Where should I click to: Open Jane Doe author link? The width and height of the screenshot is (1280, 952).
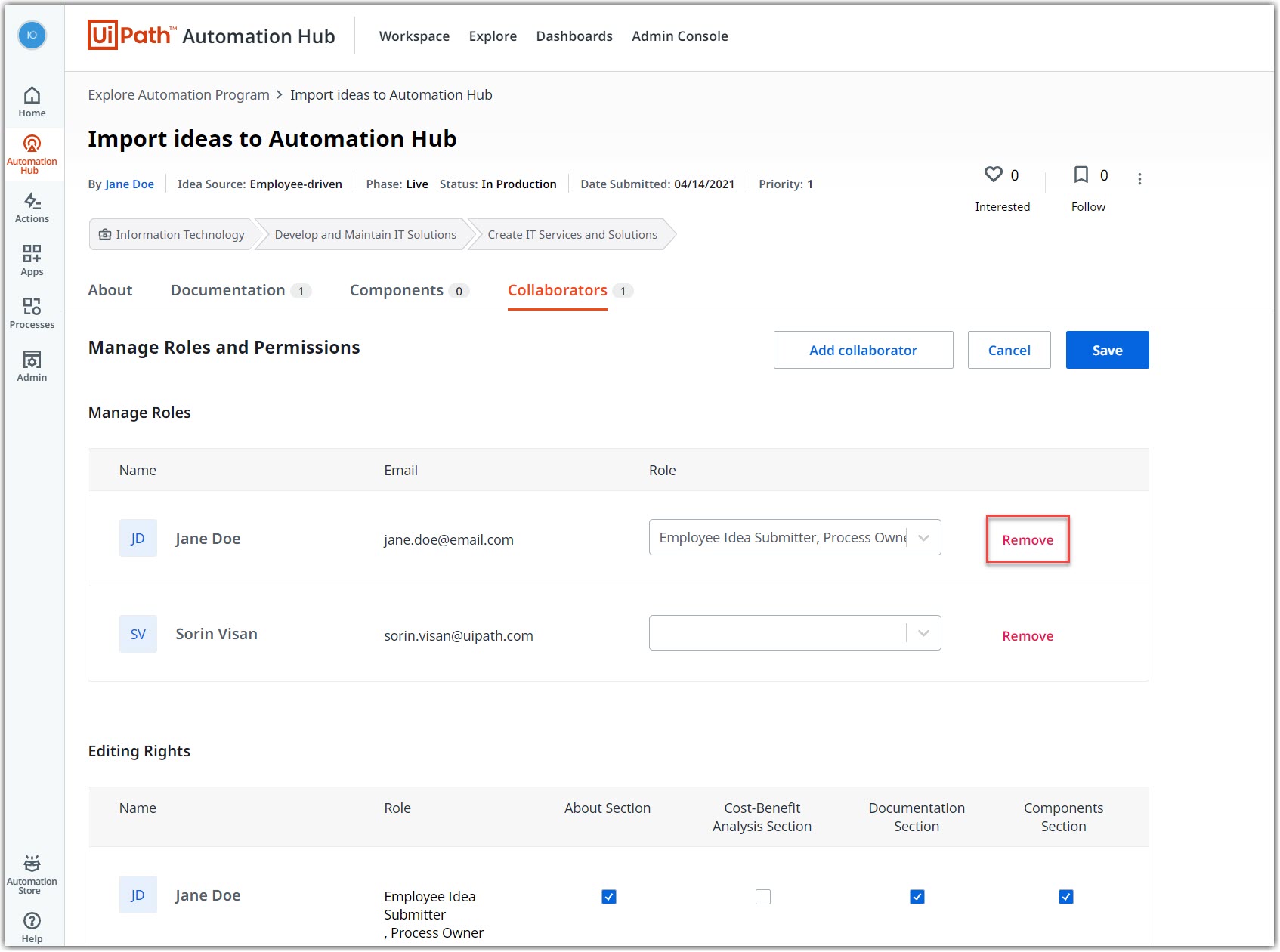[129, 184]
